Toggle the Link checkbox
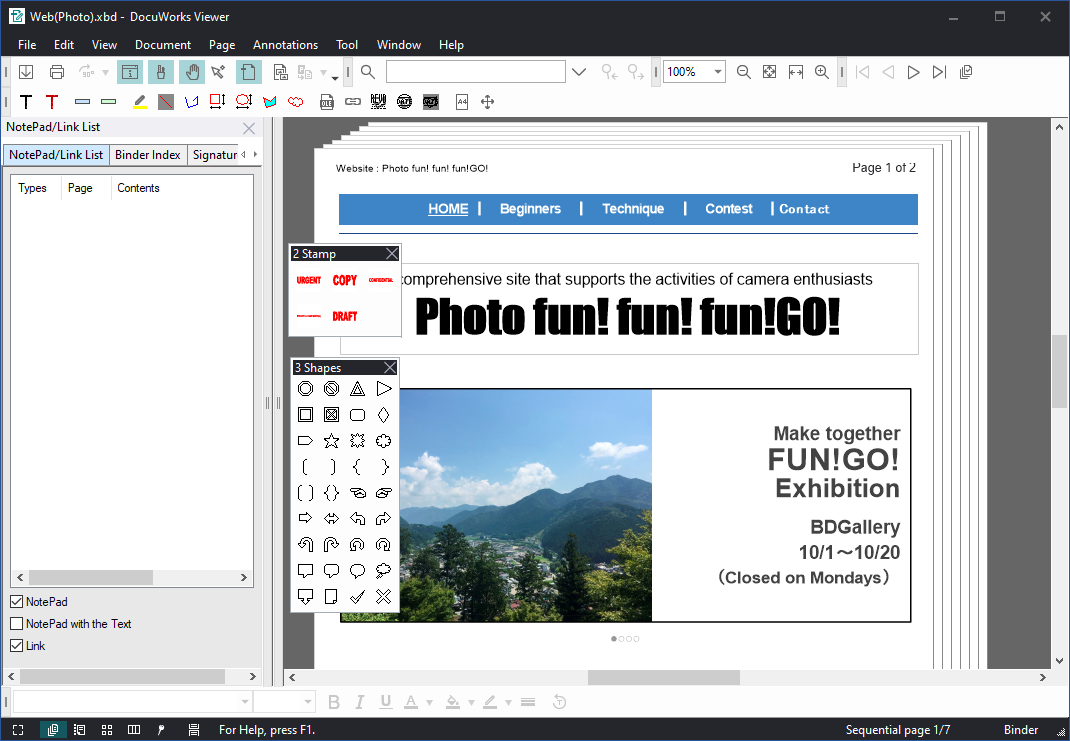 [17, 645]
